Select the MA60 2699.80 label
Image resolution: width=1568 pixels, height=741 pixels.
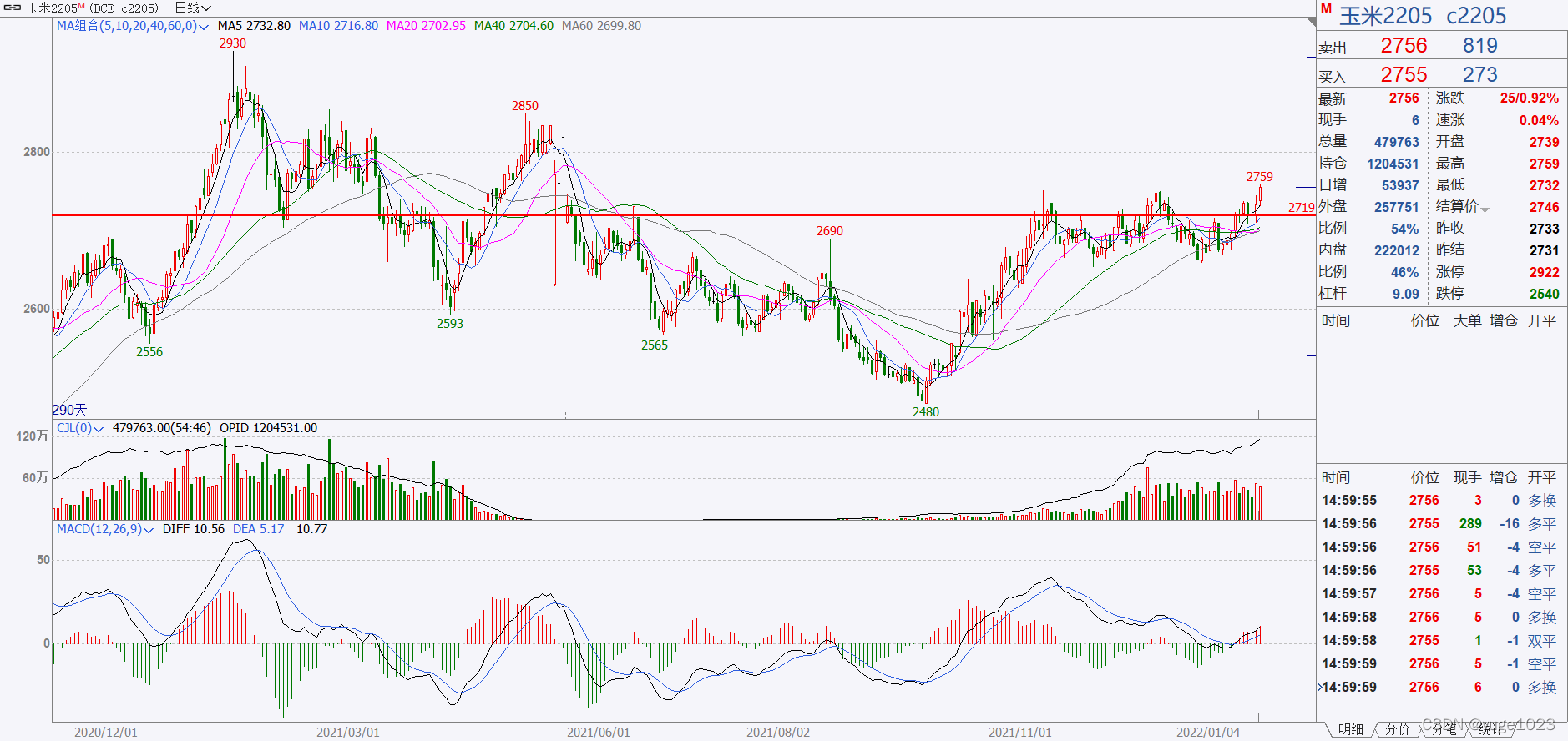click(x=601, y=26)
